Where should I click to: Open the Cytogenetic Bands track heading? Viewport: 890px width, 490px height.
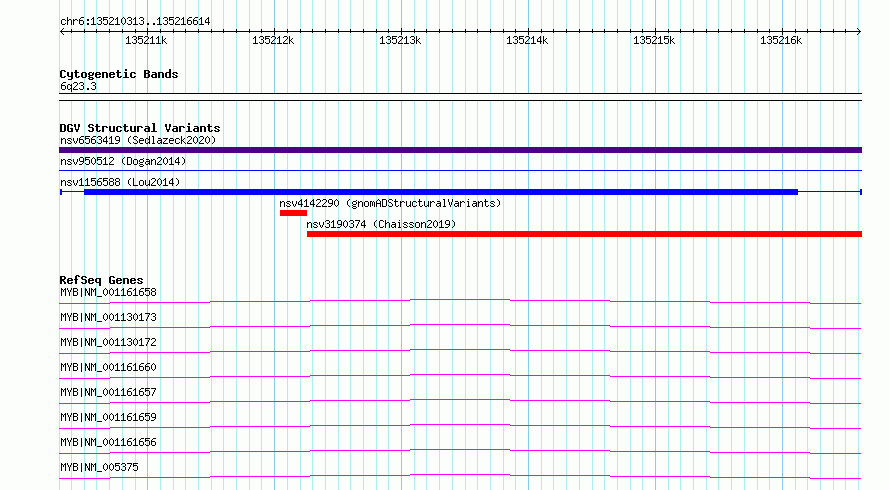point(119,74)
